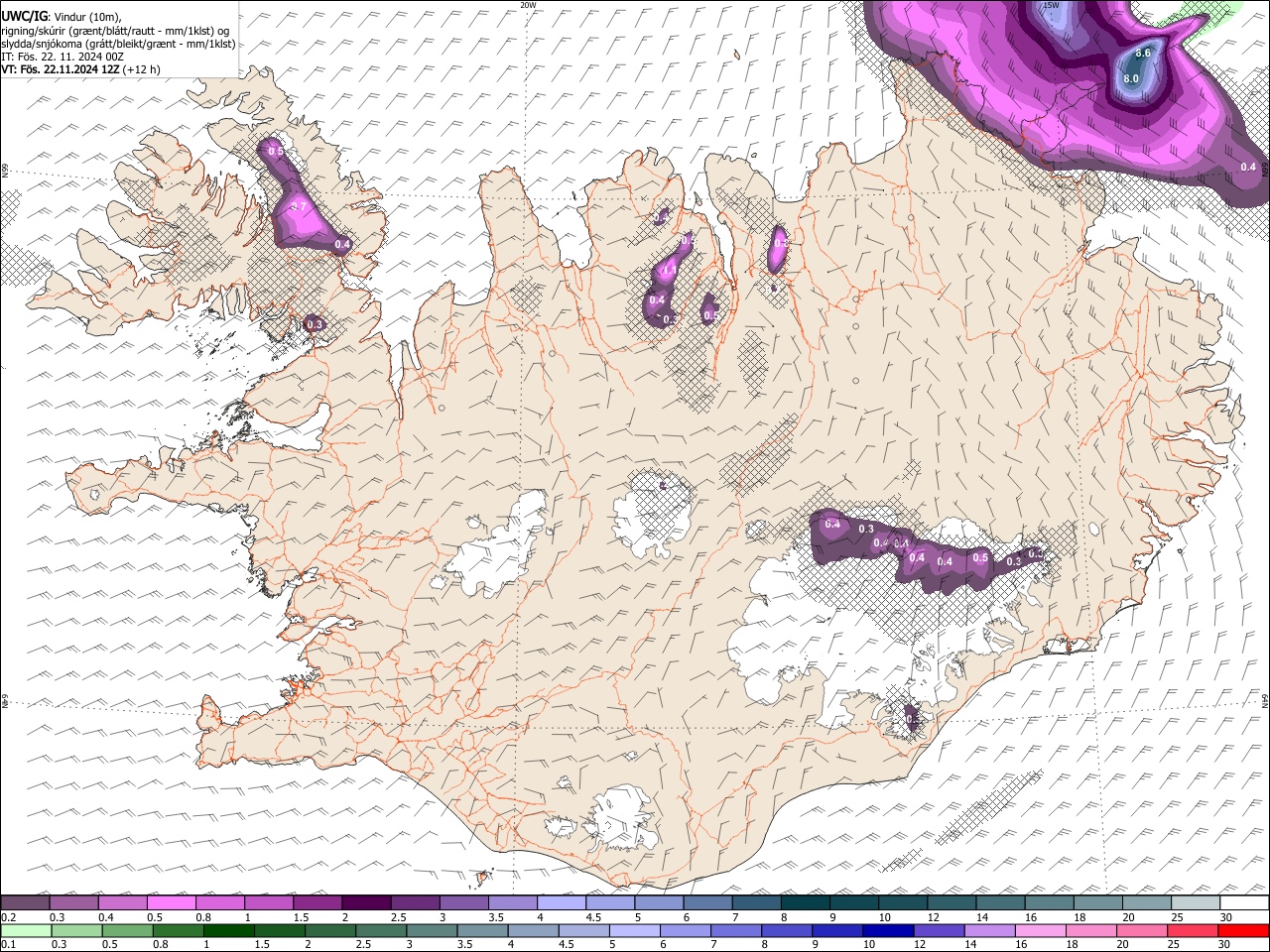Screen dimensions: 1270x952
Task: Select the slate-blue swatch at 6 in snow legend
Action: (708, 903)
